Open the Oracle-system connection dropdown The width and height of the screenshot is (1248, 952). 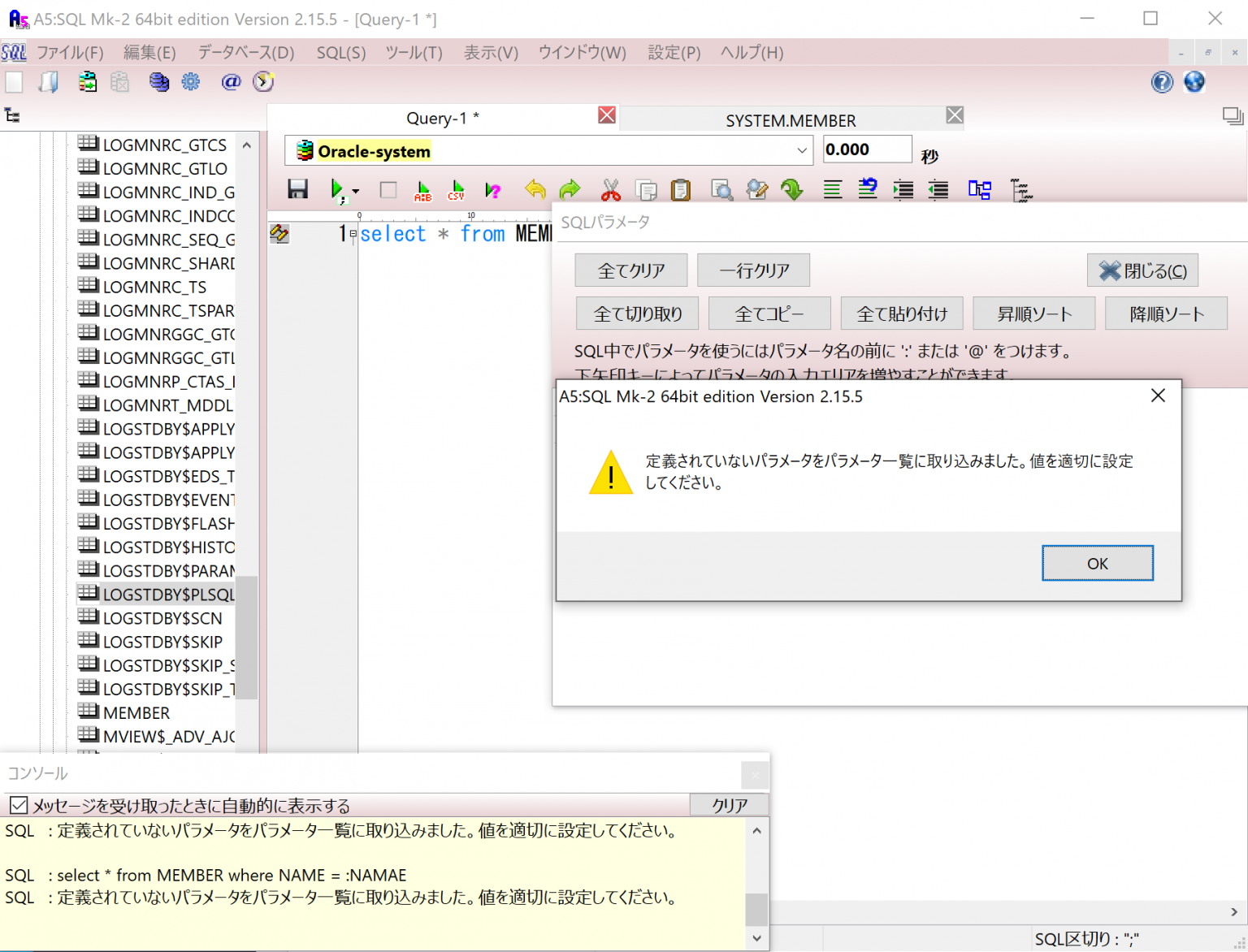(x=801, y=151)
